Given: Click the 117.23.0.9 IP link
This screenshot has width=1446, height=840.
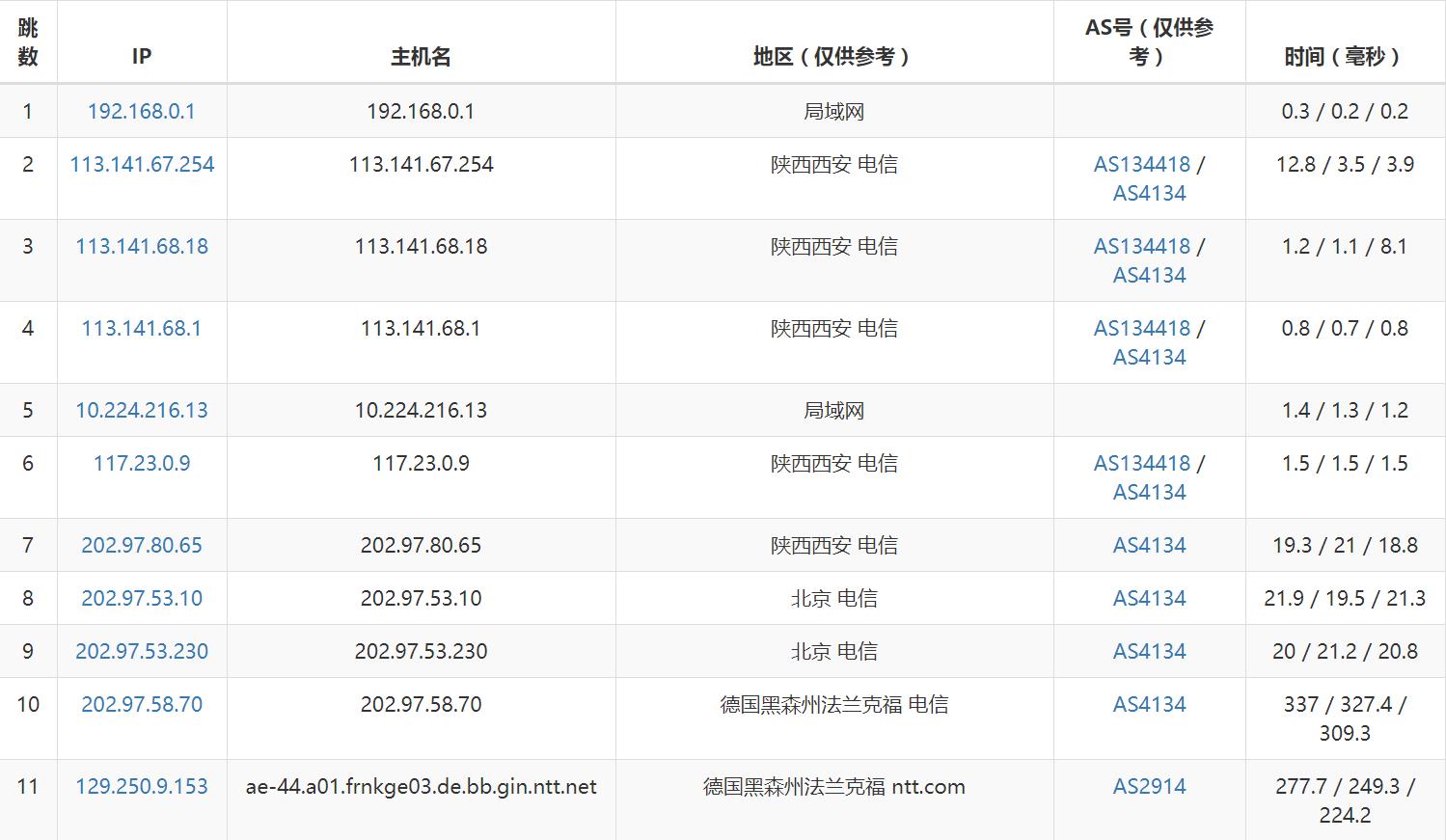Looking at the screenshot, I should point(142,463).
